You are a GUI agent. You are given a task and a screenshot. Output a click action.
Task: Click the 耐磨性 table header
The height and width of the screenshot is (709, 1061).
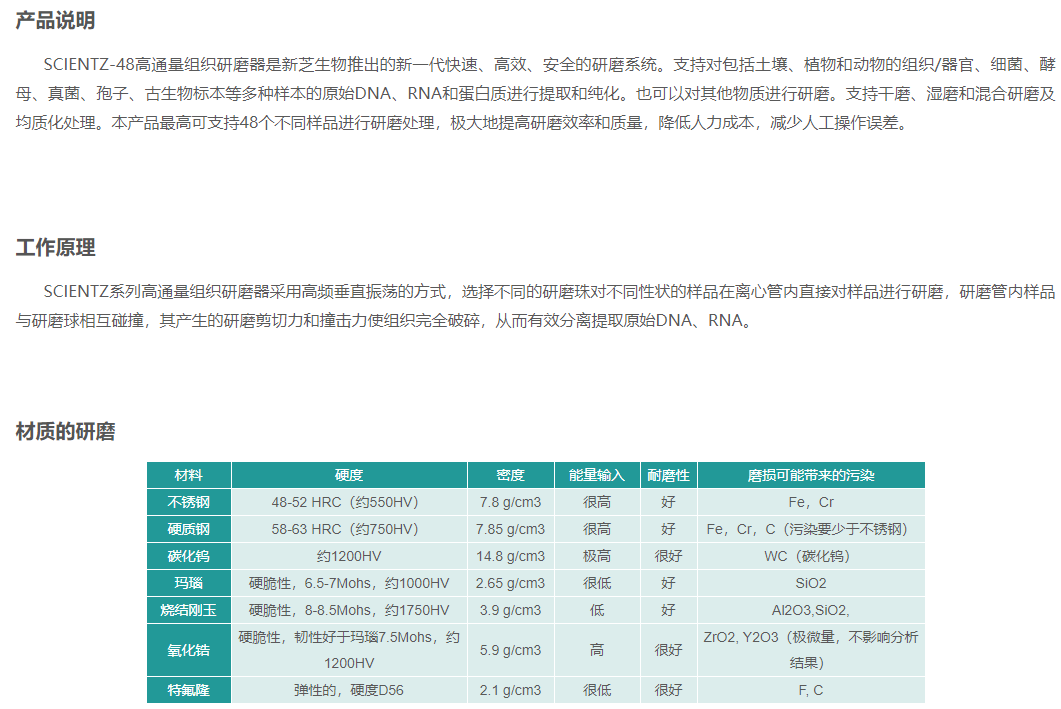coord(669,475)
